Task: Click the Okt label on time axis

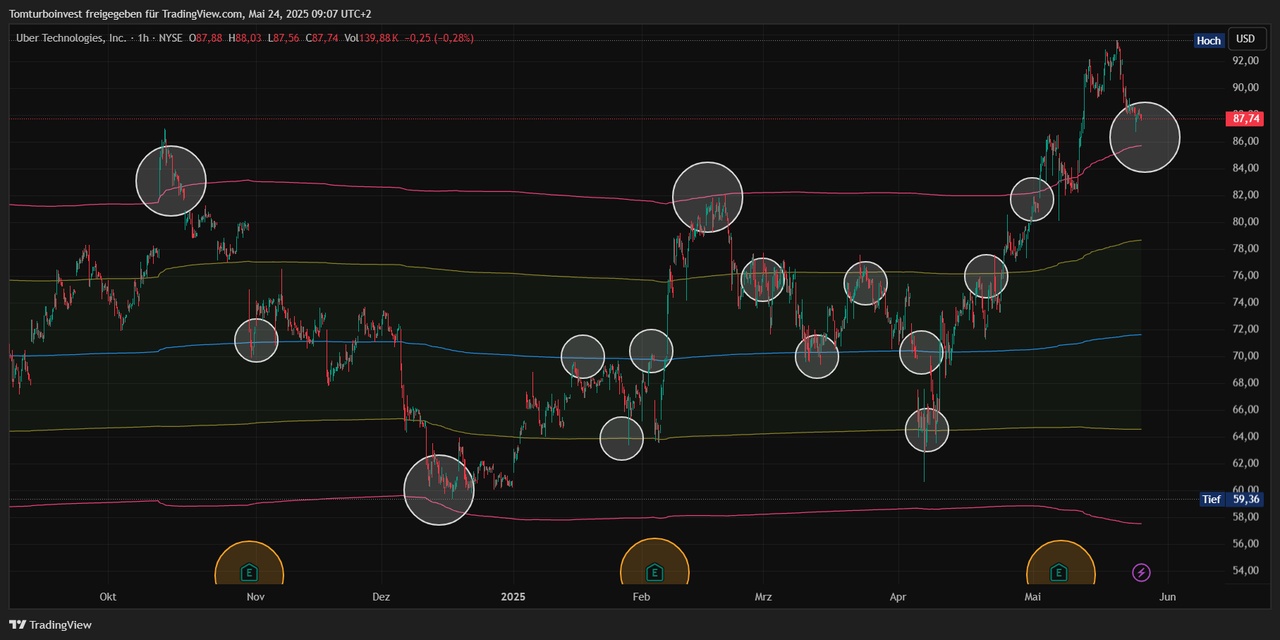Action: [x=108, y=597]
